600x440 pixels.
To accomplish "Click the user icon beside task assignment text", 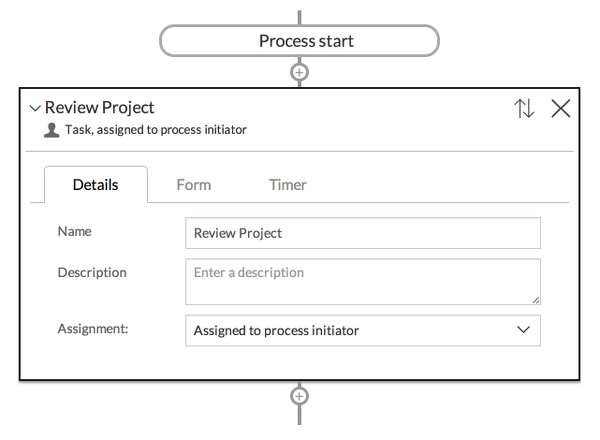I will pyautogui.click(x=52, y=130).
